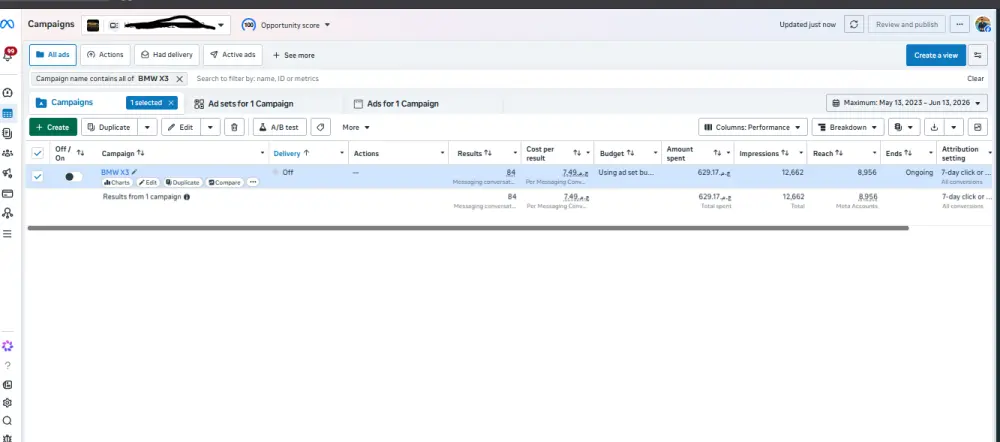Viewport: 1000px width, 442px height.
Task: Open the Audiences people icon in sidebar
Action: click(x=8, y=153)
